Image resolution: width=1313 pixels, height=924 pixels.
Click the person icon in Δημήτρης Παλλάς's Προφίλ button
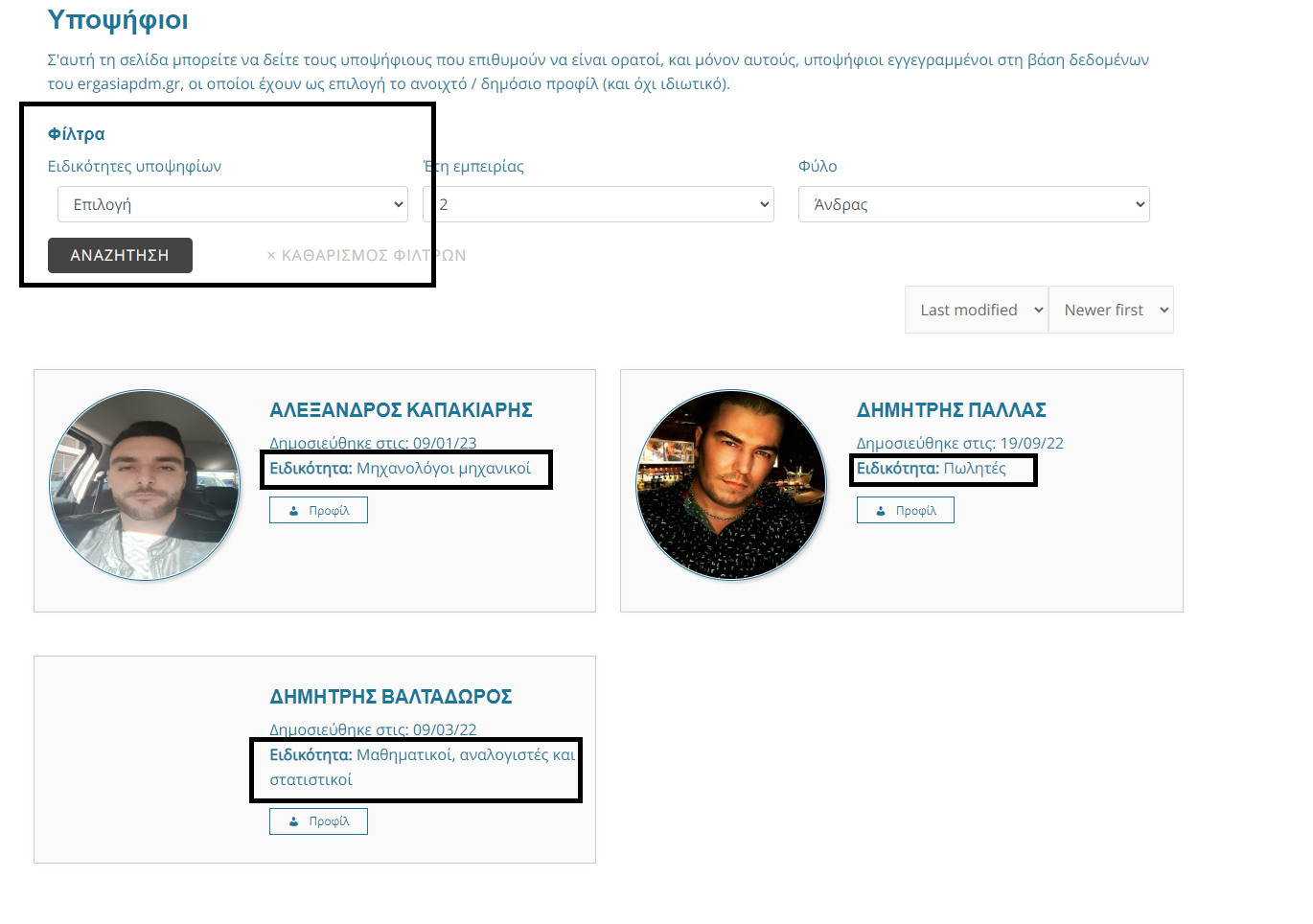tap(881, 511)
